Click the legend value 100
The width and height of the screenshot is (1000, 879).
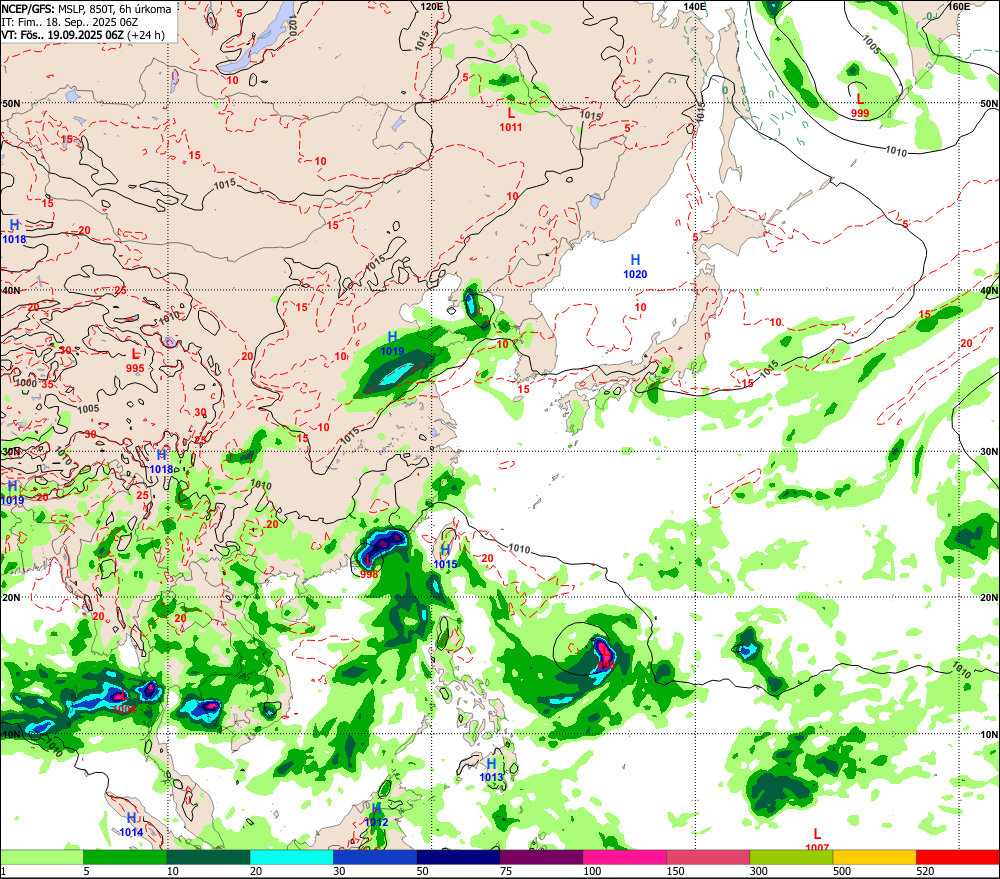point(592,871)
